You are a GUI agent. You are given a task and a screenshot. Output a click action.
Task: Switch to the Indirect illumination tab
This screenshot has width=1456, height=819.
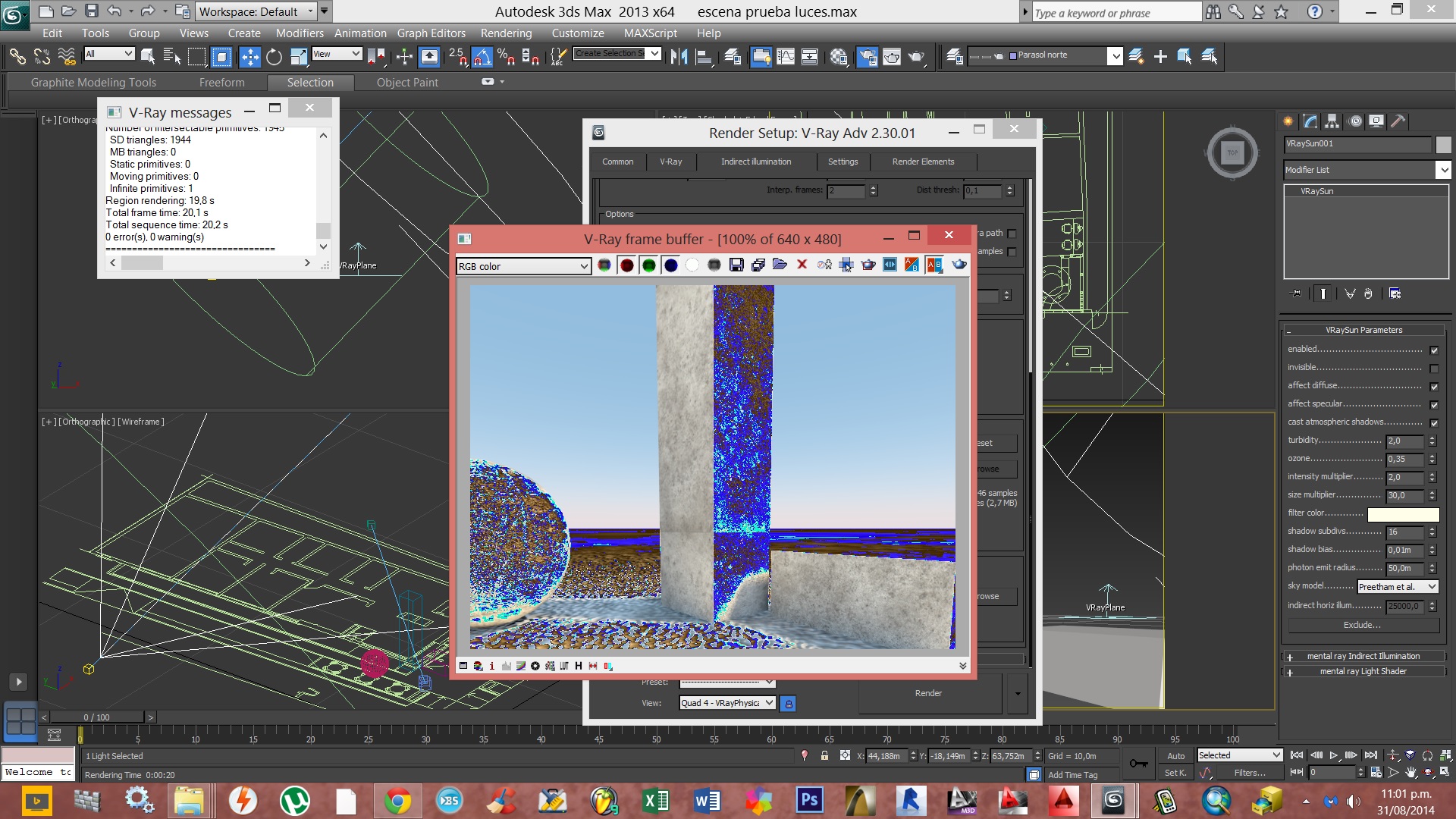[x=755, y=162]
